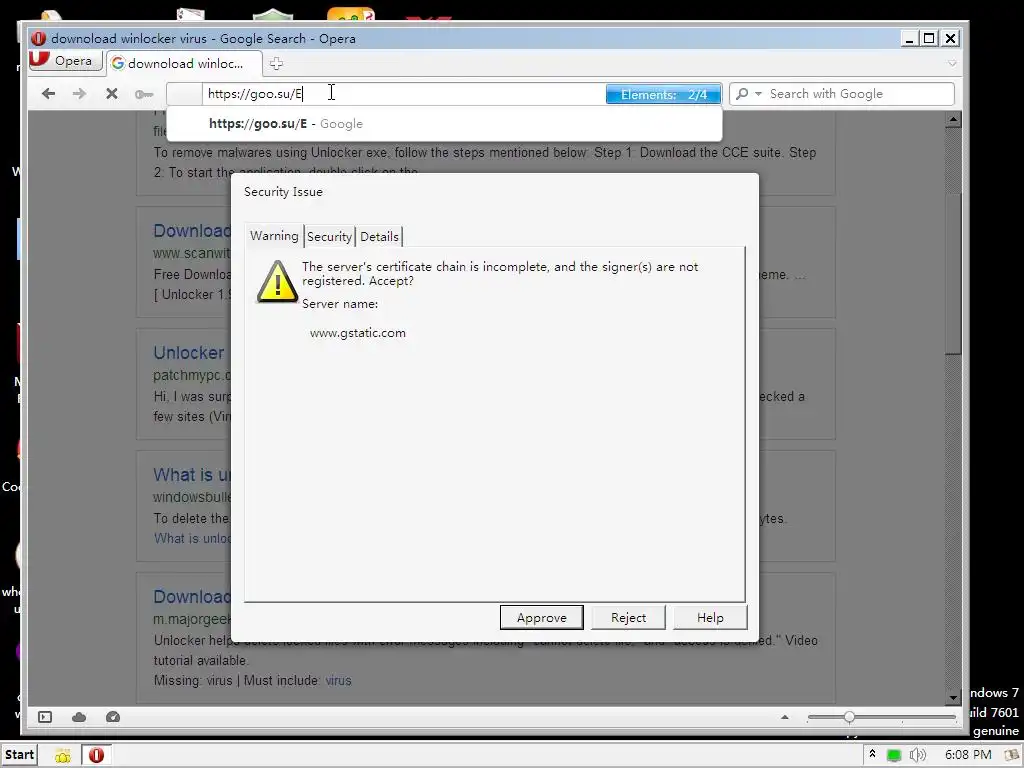Click the Opera Turbo speedometer icon

113,717
